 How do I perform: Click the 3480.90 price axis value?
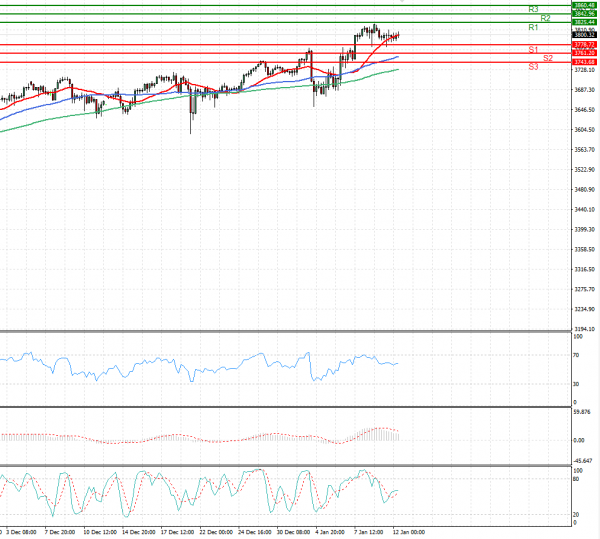(585, 189)
